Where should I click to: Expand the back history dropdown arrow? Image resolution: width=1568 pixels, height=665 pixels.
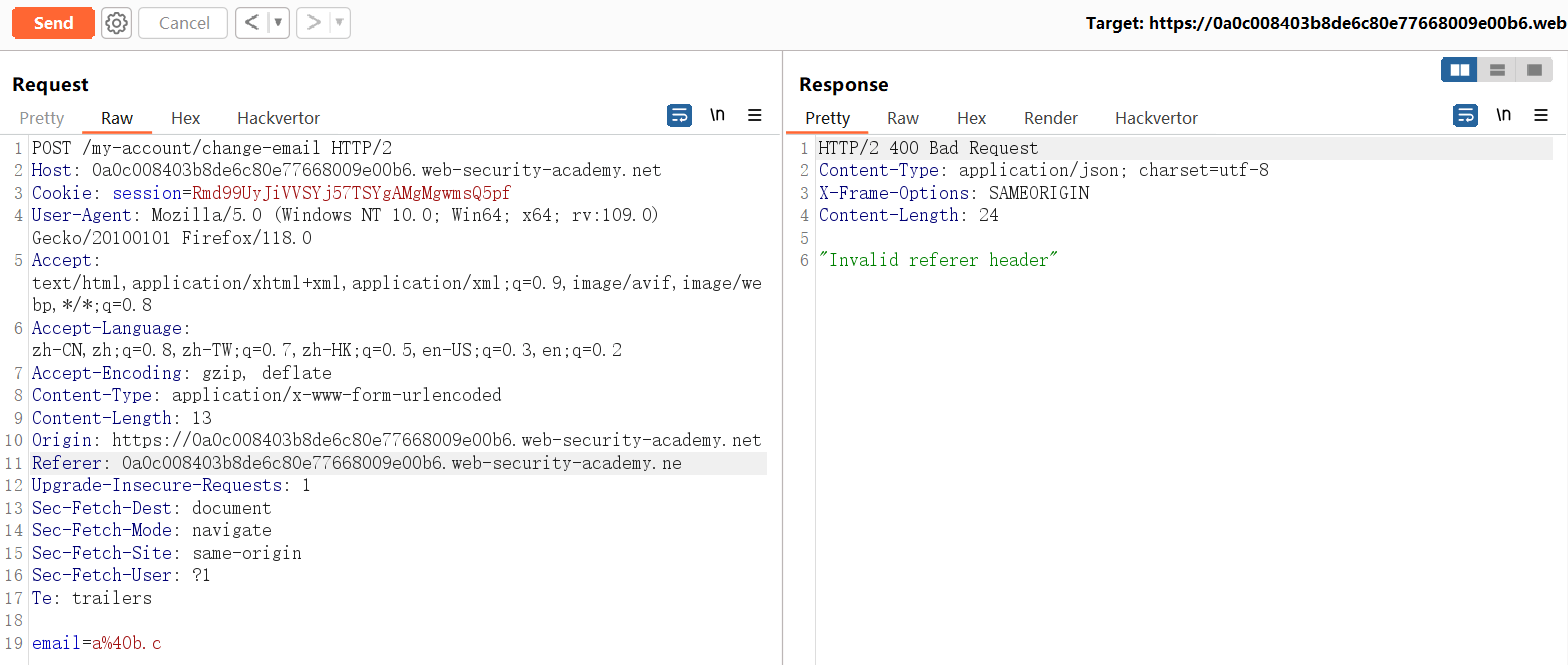point(278,23)
